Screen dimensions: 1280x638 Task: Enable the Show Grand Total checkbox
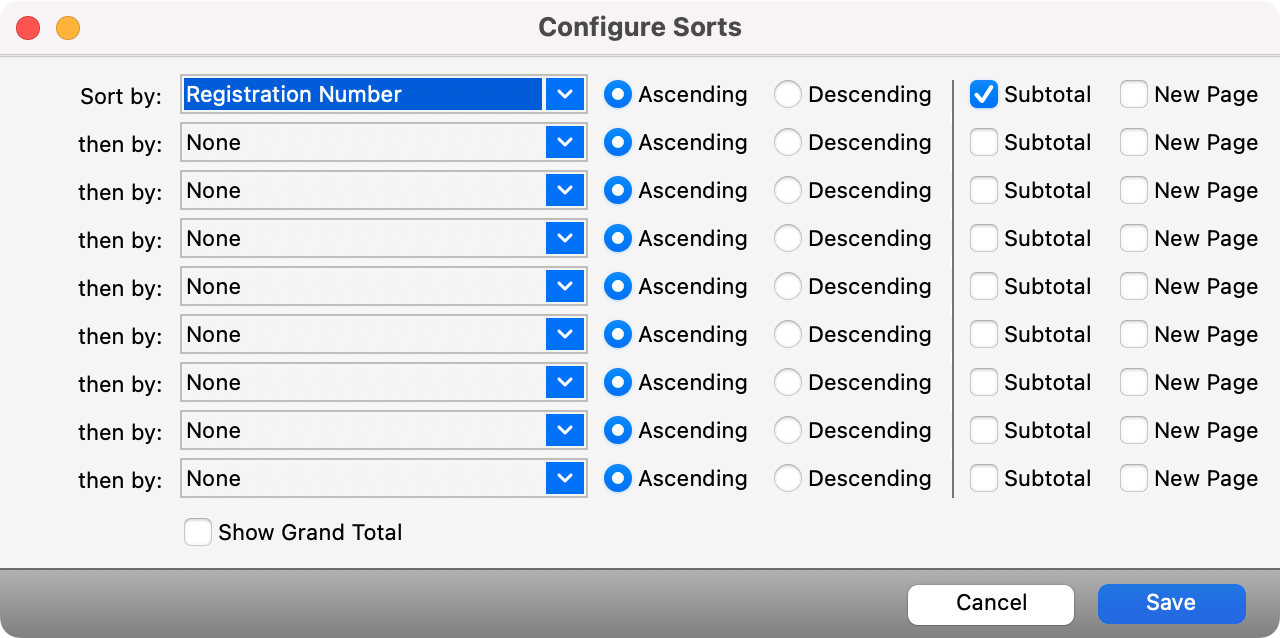pos(198,532)
